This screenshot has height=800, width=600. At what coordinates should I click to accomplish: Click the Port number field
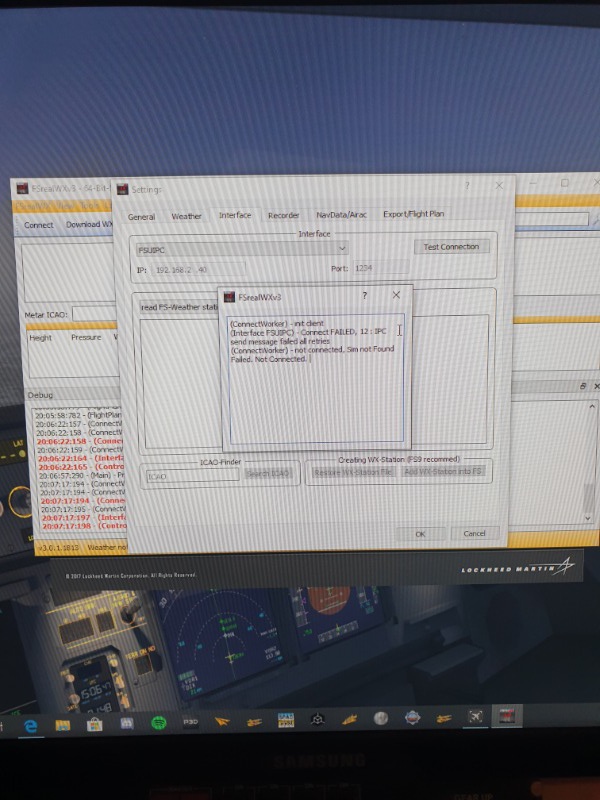[381, 267]
